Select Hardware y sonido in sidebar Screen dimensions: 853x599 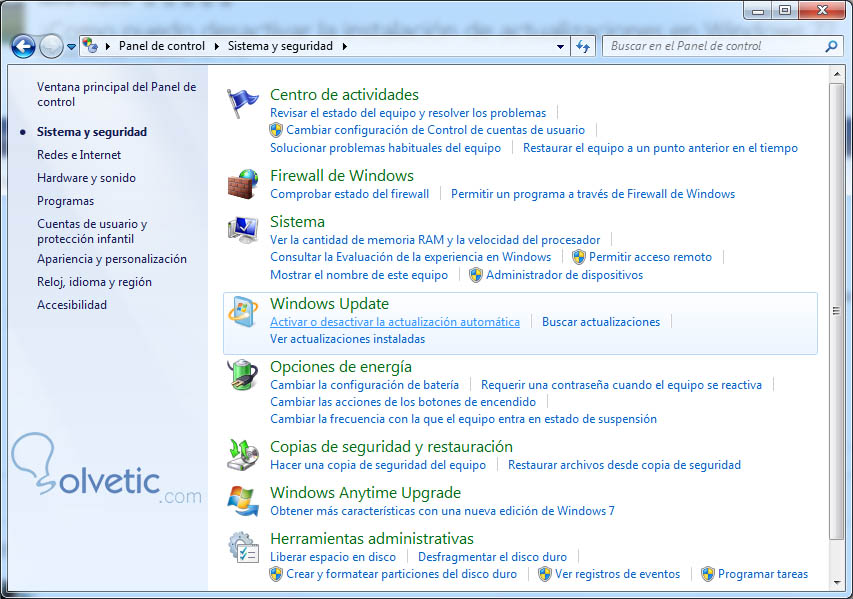[86, 178]
